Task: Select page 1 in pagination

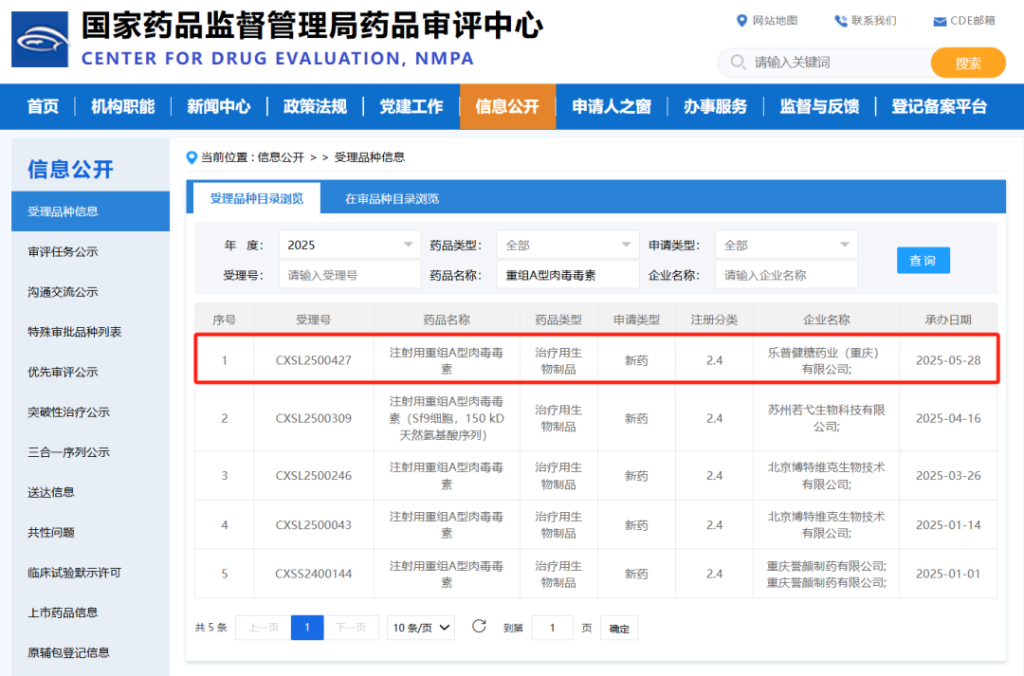Action: 307,628
